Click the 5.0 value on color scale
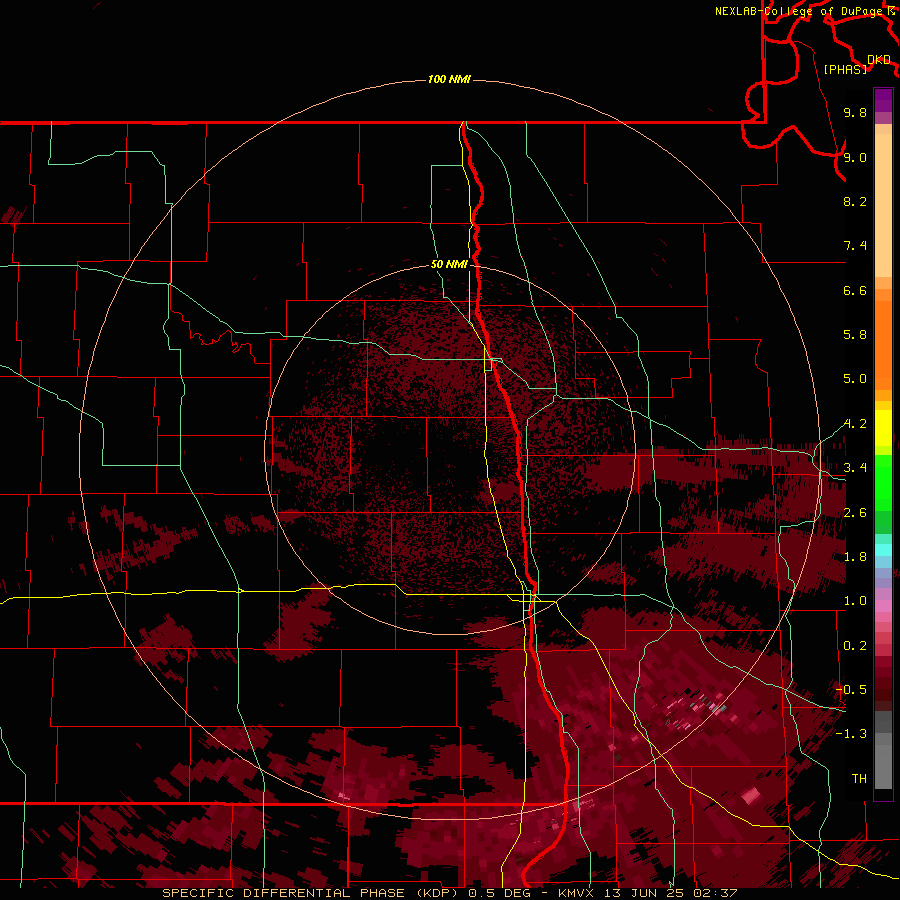 855,379
